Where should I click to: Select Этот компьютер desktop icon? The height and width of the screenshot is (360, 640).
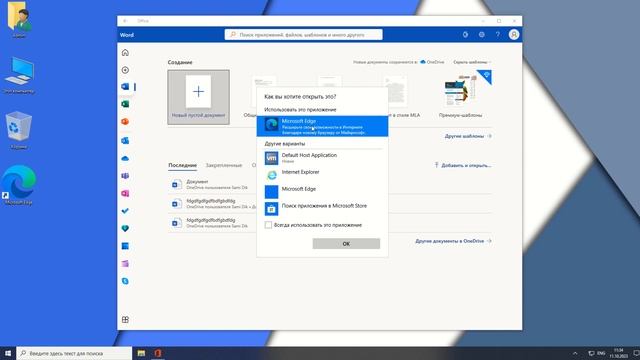click(x=18, y=75)
